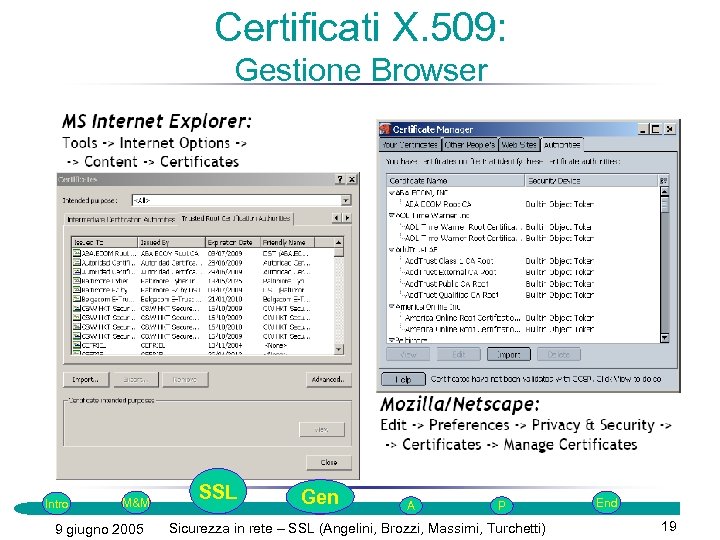Click the Certificate Manager scrollbar thumb

[664, 204]
